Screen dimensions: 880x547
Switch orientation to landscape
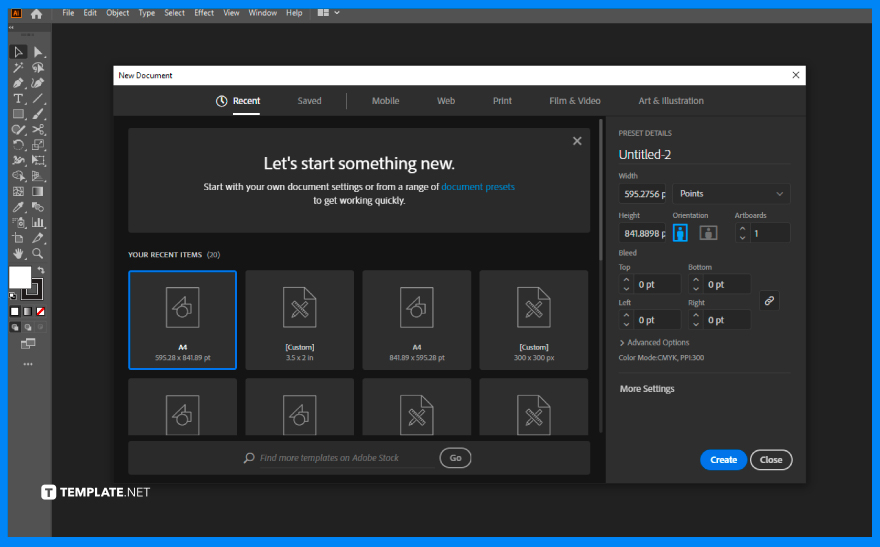coord(708,232)
